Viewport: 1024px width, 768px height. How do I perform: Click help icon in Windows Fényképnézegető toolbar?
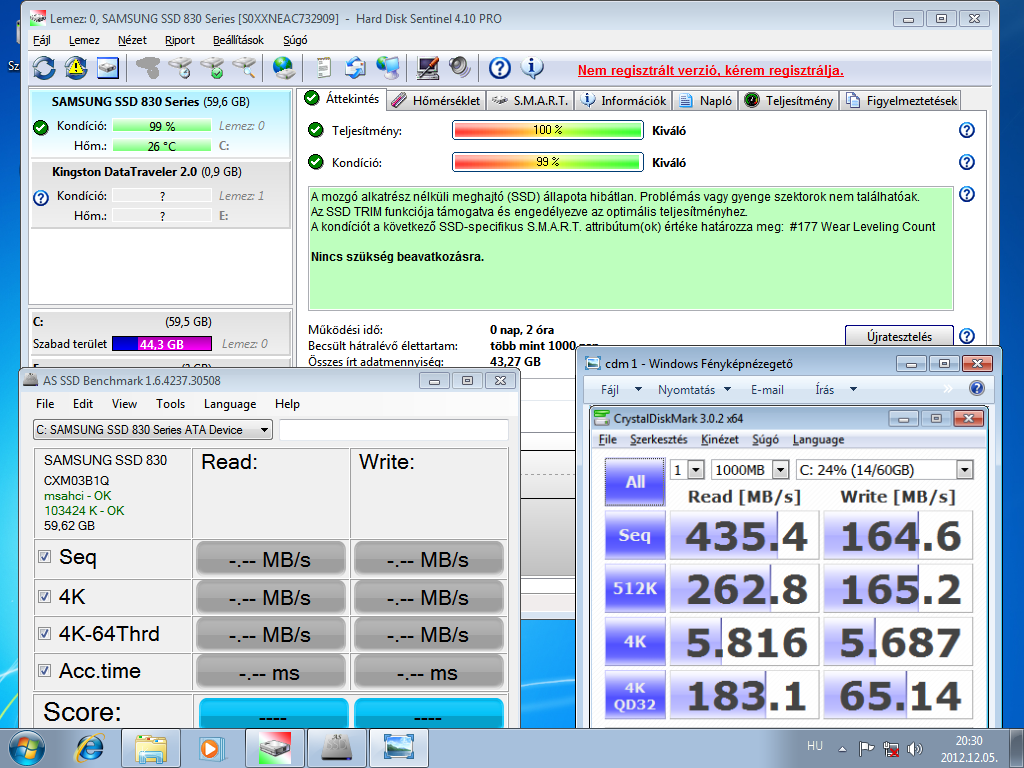point(977,389)
